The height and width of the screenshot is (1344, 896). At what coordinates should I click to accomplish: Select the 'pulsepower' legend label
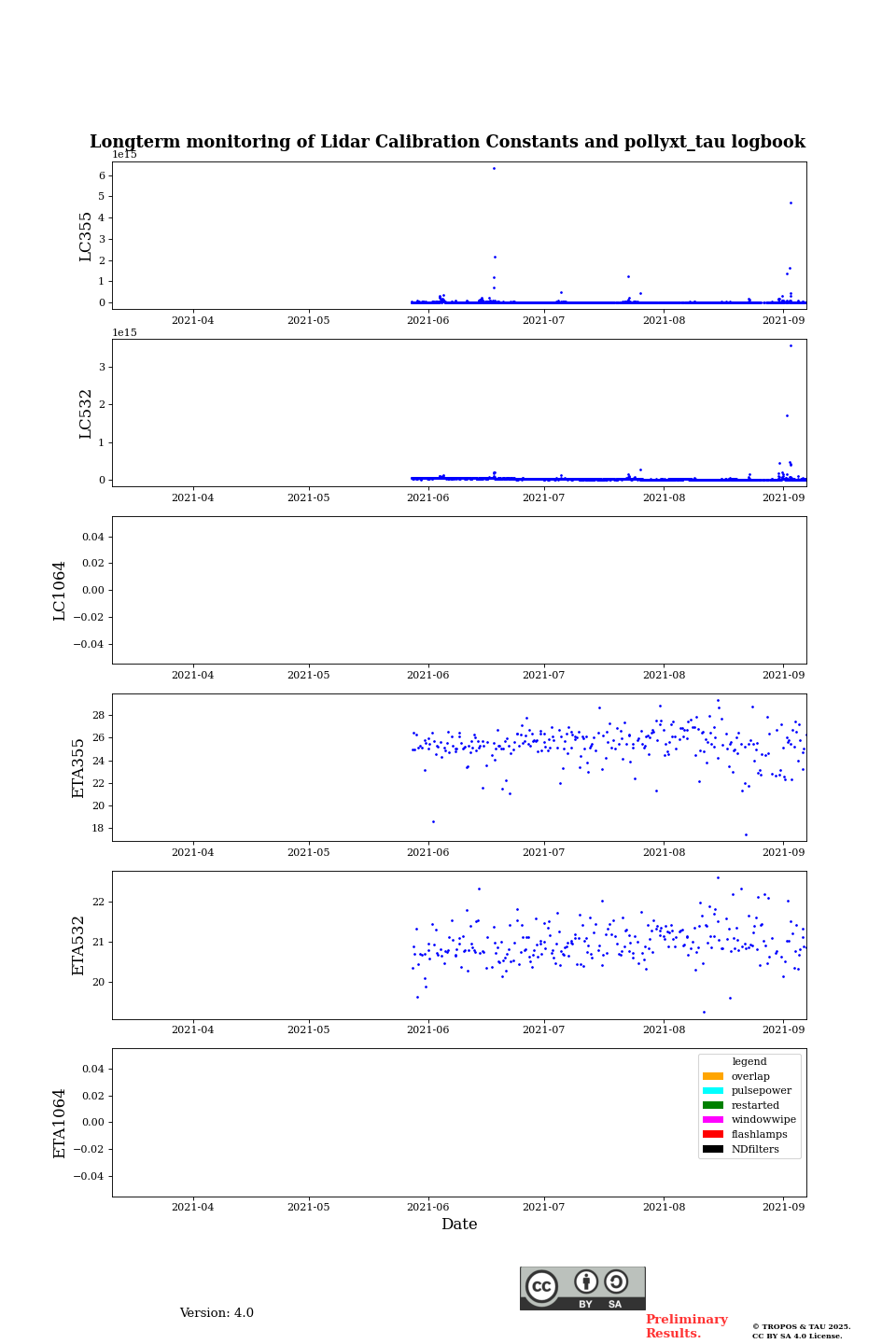(762, 1090)
